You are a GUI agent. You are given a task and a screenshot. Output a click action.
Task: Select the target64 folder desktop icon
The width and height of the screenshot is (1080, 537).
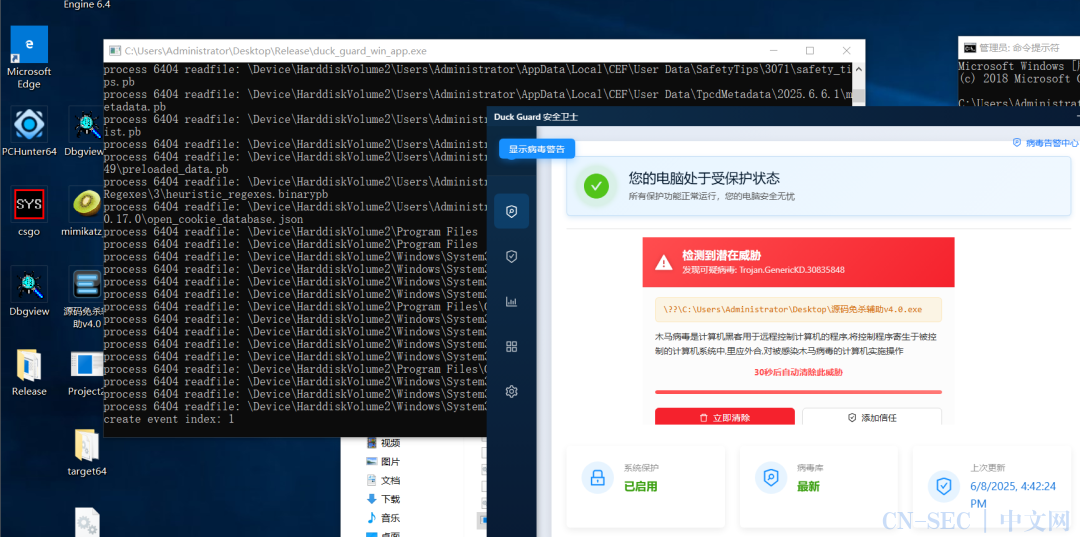[x=87, y=452]
